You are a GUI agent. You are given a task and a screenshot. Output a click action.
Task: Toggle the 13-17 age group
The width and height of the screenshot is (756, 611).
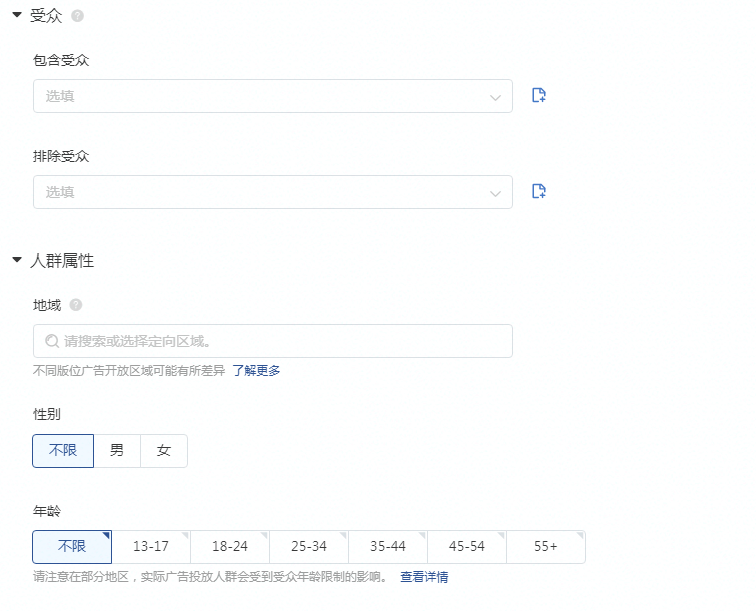pyautogui.click(x=151, y=547)
